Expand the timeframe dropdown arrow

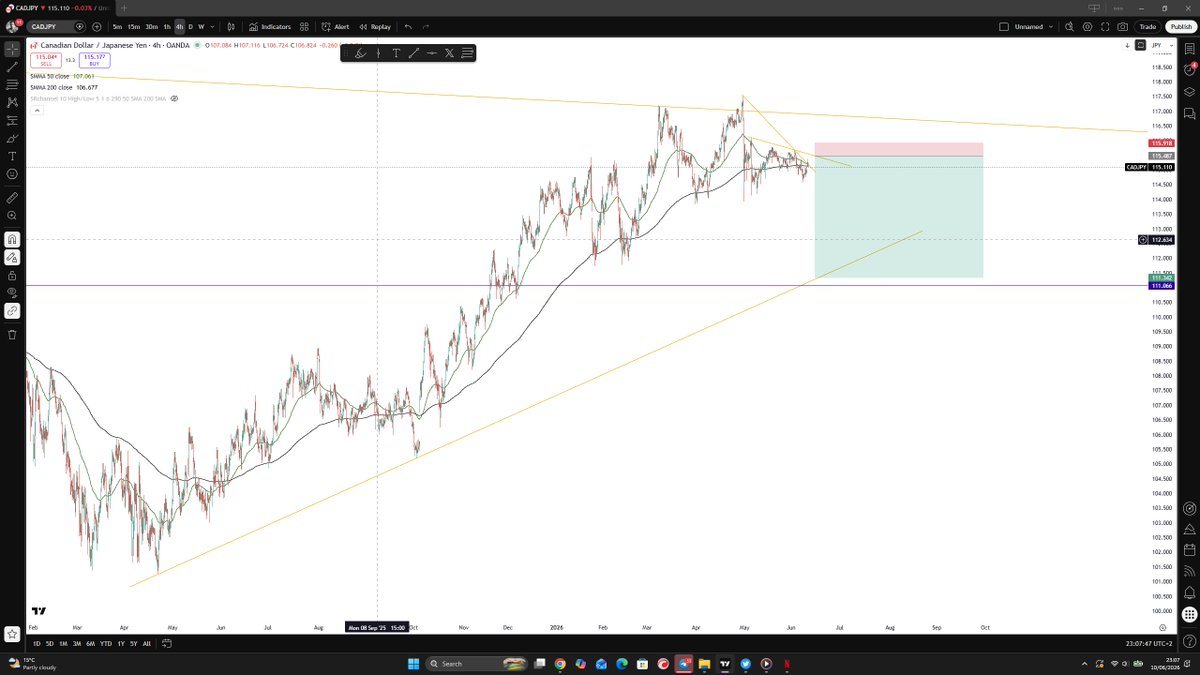212,27
